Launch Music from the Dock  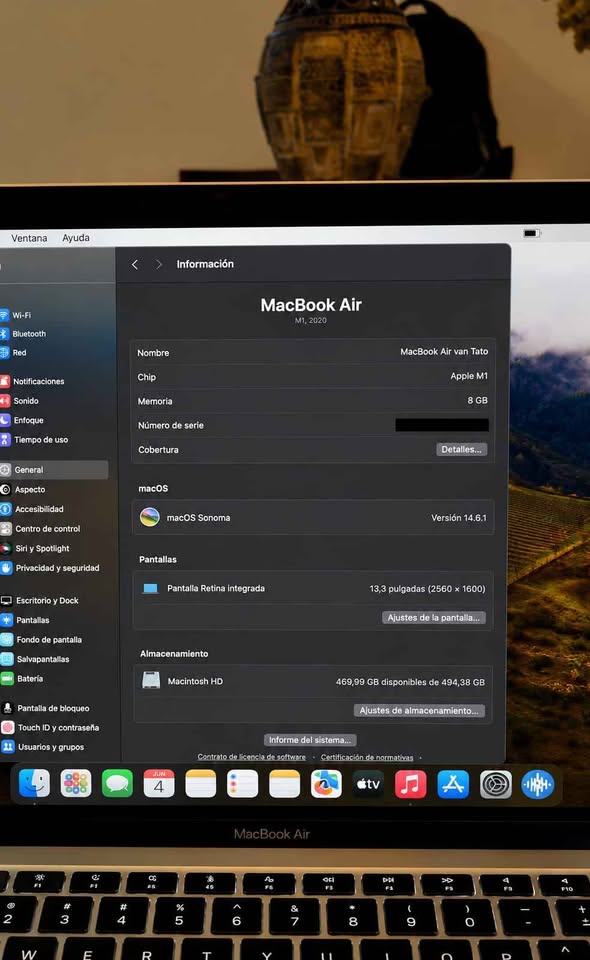point(410,784)
